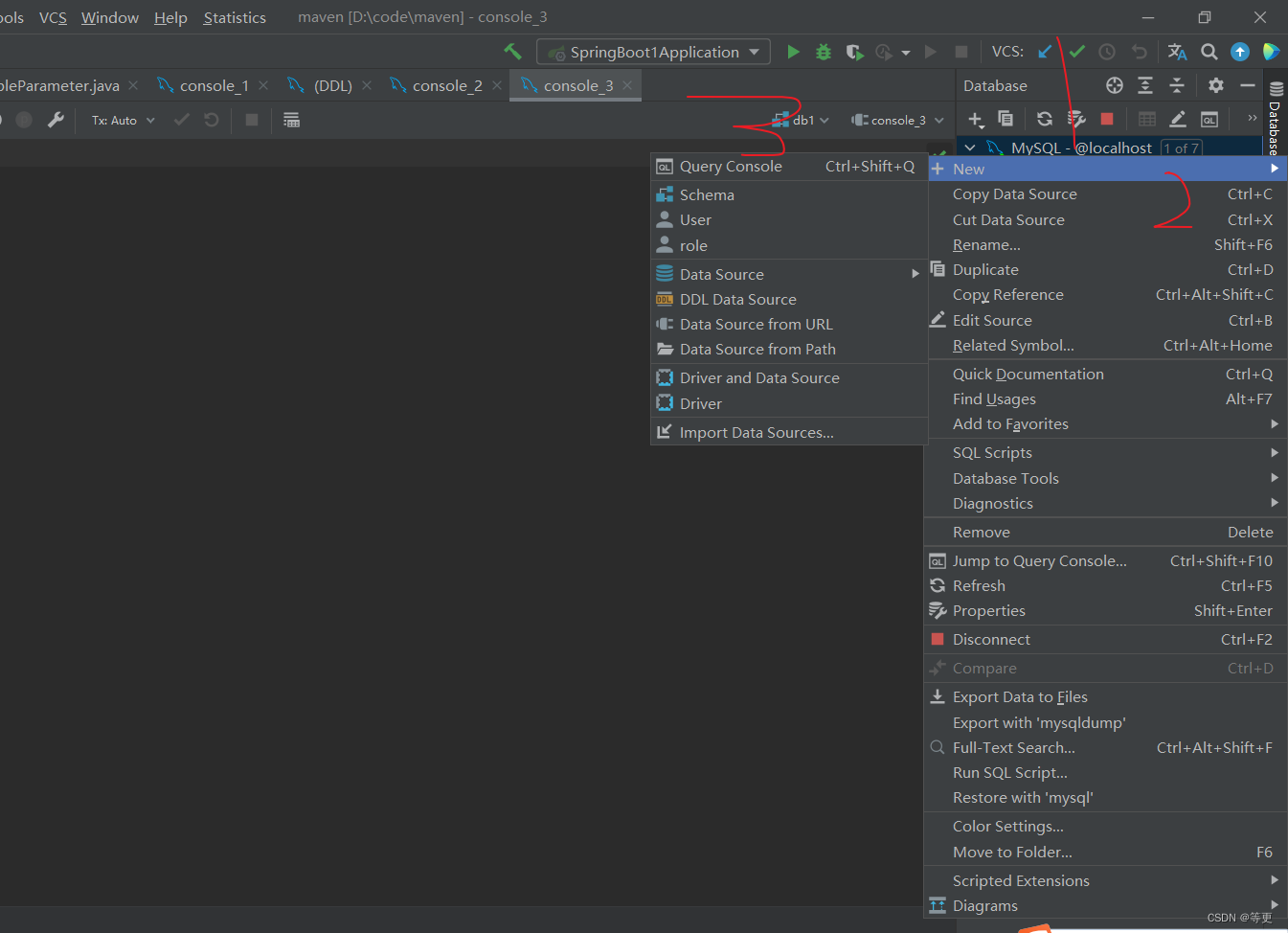Open the VCS menu
This screenshot has height=933, width=1288.
coord(53,17)
